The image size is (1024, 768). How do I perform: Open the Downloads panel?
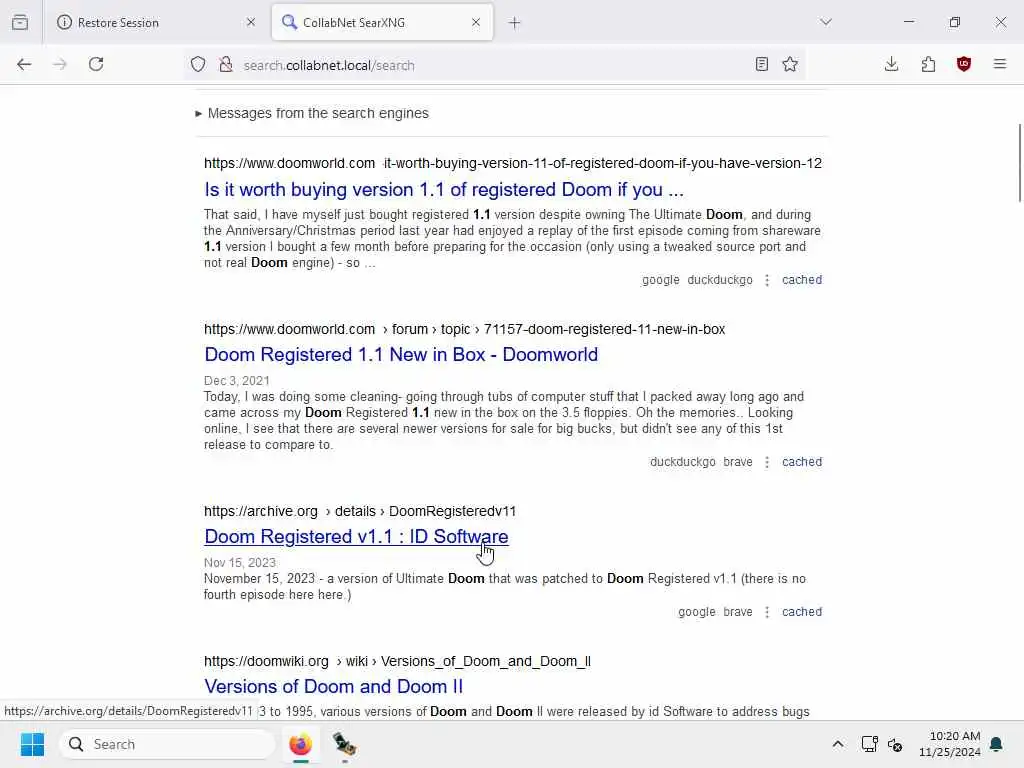click(891, 64)
